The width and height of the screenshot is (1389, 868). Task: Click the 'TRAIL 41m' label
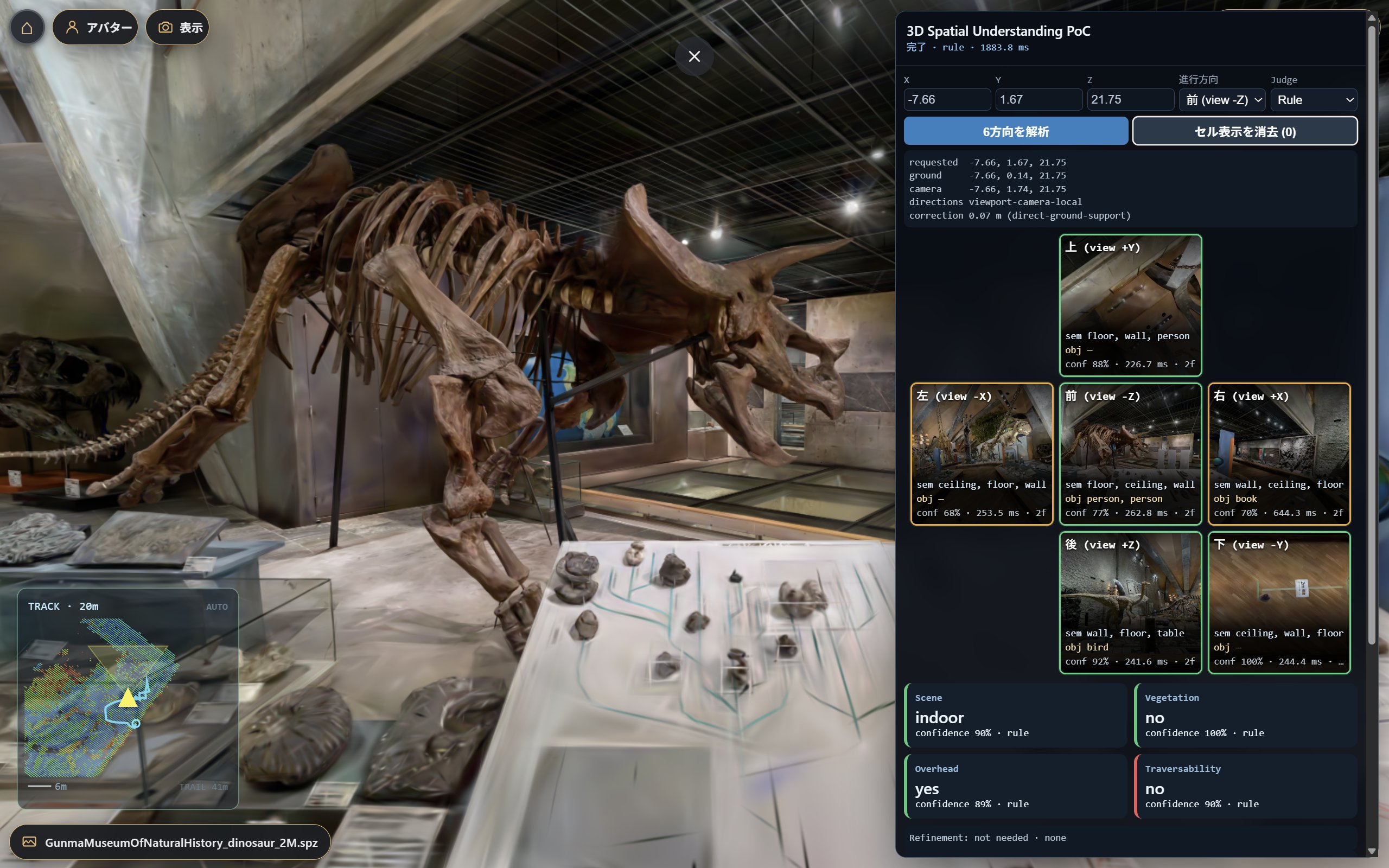204,787
